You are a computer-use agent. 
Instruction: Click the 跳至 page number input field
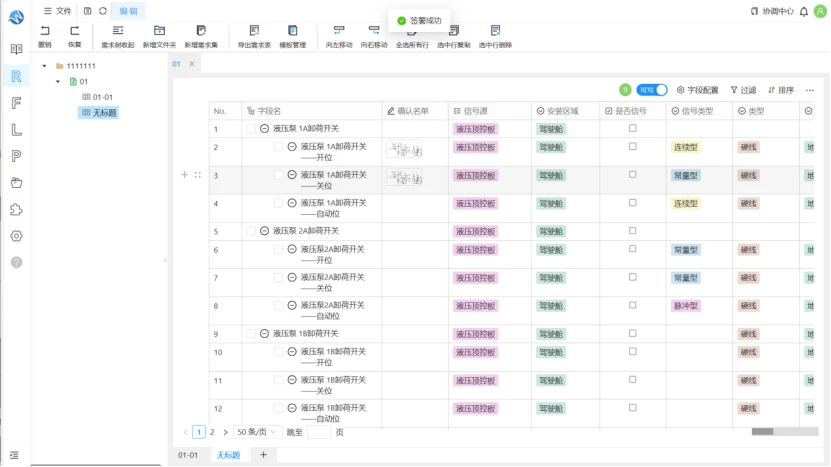click(x=319, y=433)
